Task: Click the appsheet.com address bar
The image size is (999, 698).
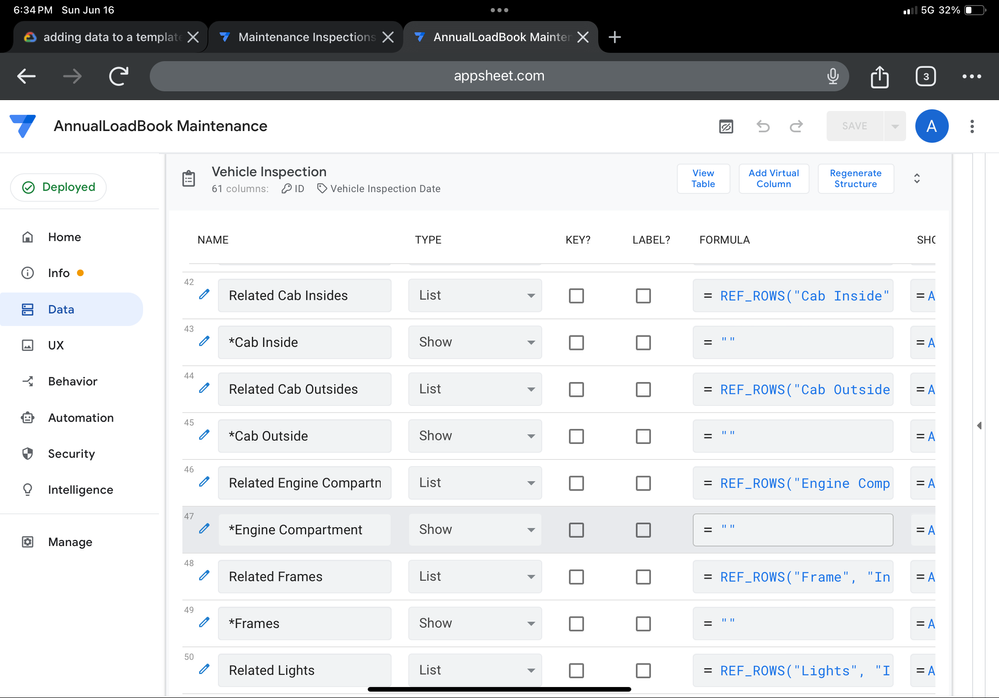Action: pyautogui.click(x=499, y=76)
